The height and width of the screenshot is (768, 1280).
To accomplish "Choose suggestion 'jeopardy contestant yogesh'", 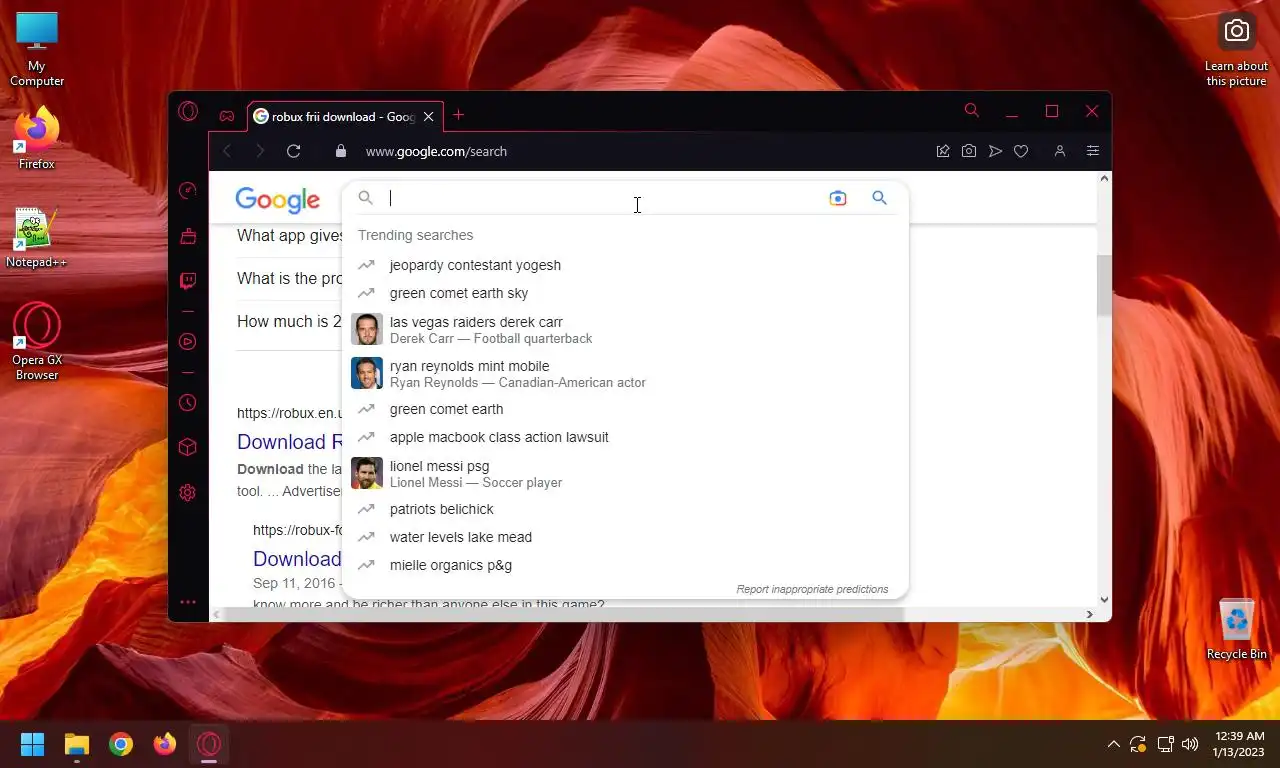I will coord(625,265).
